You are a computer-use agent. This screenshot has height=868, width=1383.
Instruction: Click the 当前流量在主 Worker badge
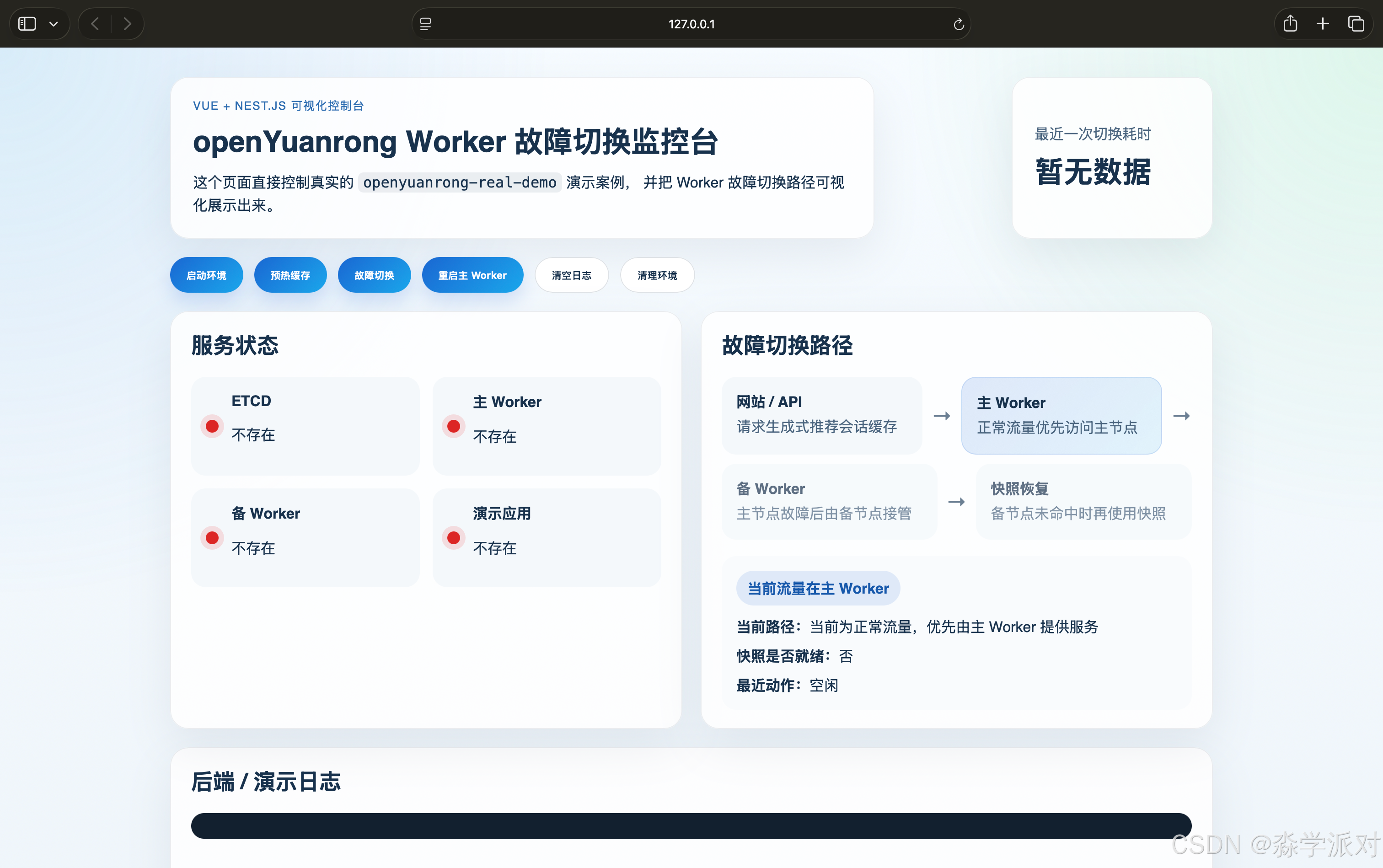(818, 588)
